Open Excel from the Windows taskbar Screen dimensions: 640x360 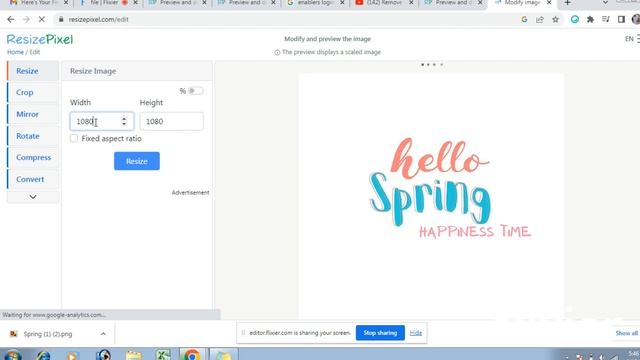click(x=162, y=355)
